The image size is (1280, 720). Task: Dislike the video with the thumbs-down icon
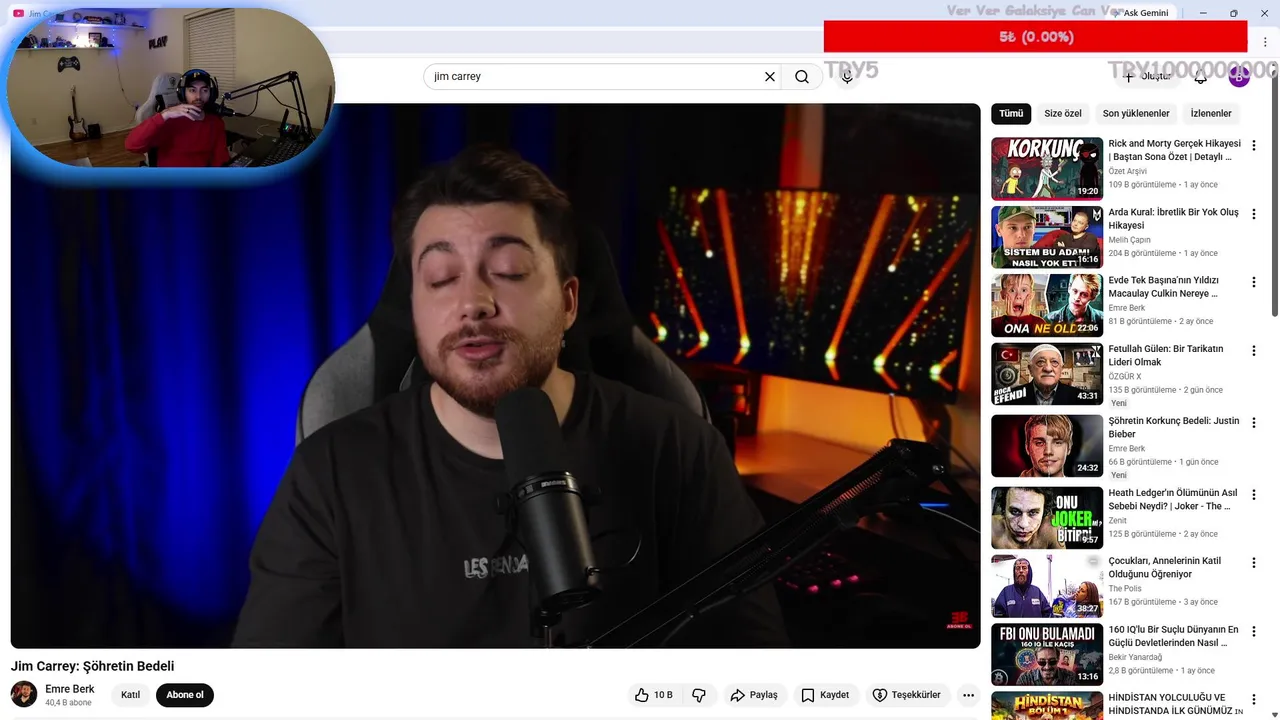point(699,695)
